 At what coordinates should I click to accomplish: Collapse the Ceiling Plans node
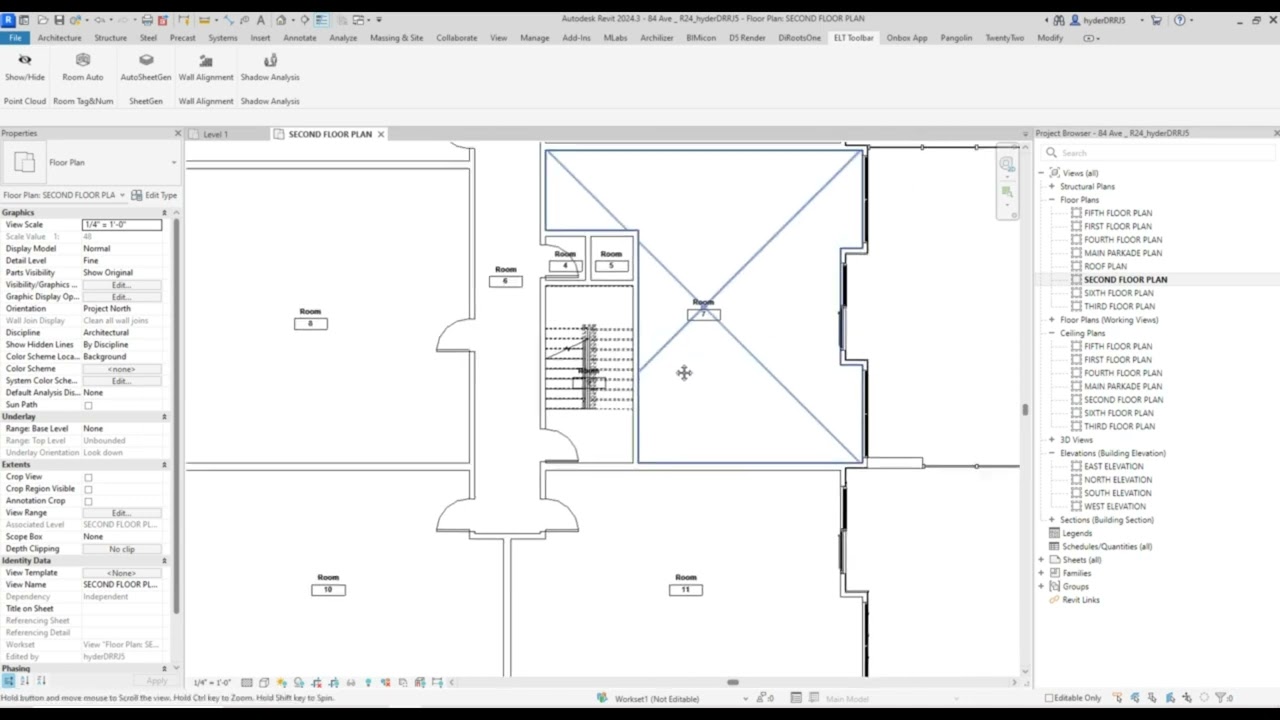coord(1052,333)
